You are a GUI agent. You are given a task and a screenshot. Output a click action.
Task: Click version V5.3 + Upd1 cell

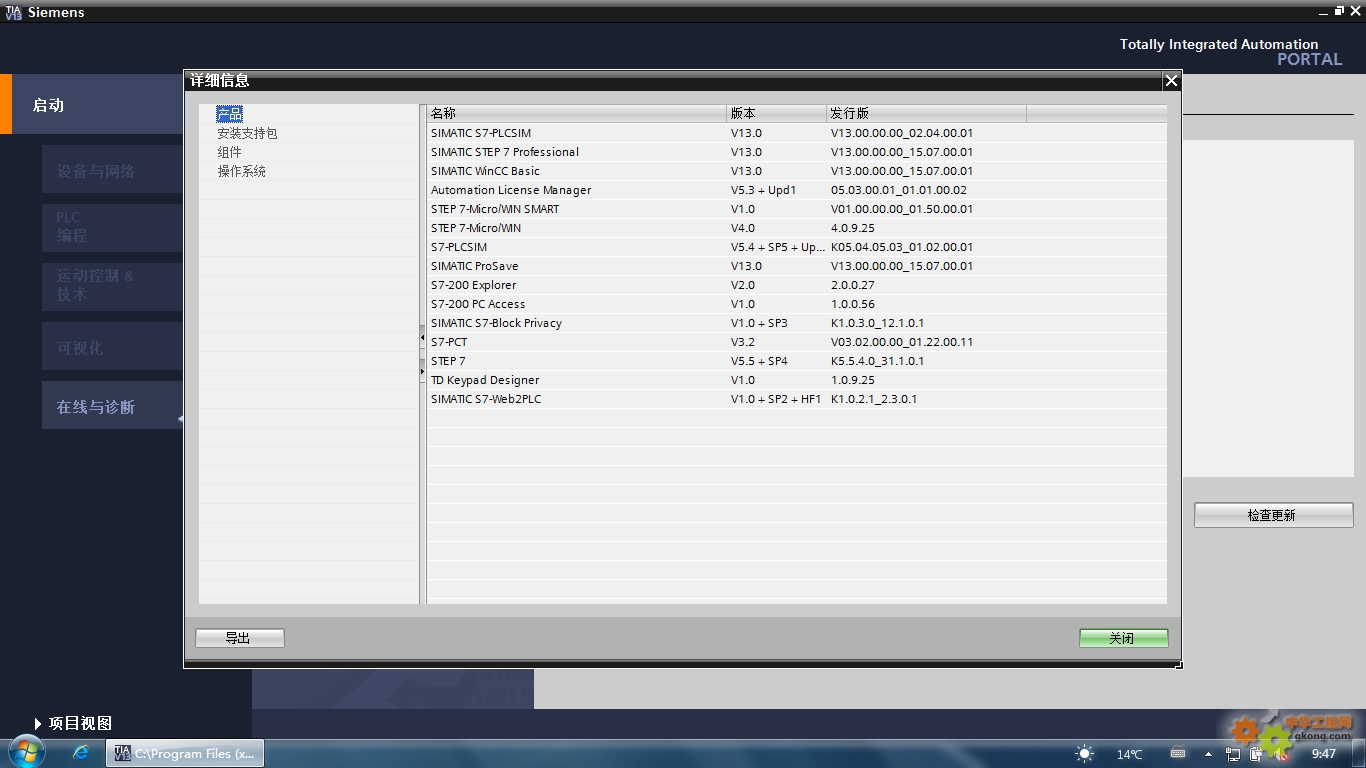764,190
